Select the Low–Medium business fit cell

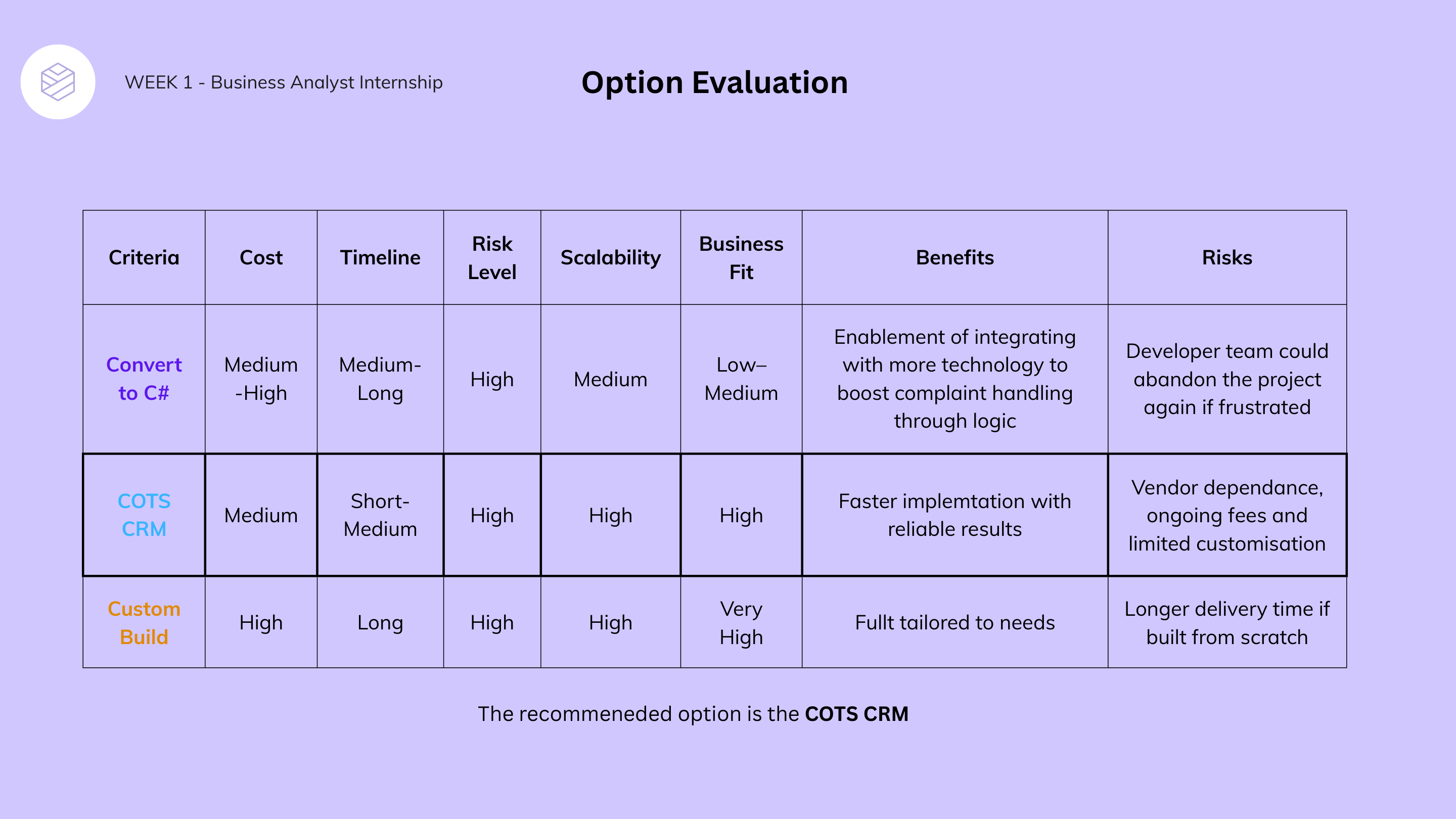coord(741,379)
